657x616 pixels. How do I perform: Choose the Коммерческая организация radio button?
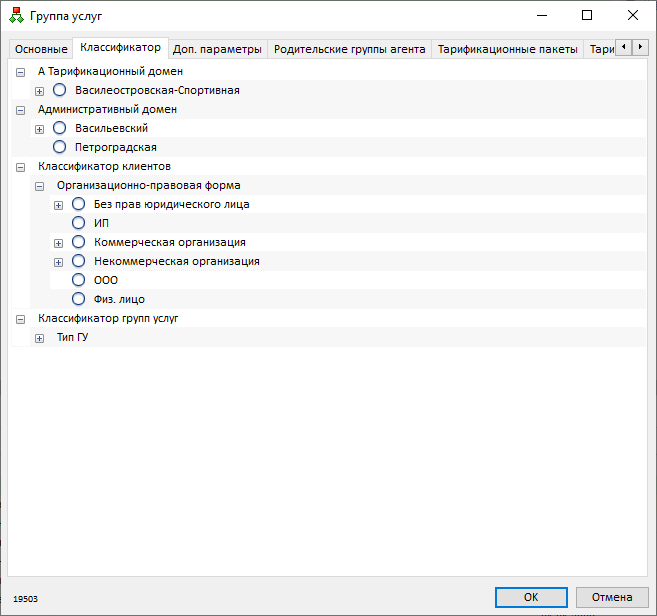pyautogui.click(x=78, y=242)
